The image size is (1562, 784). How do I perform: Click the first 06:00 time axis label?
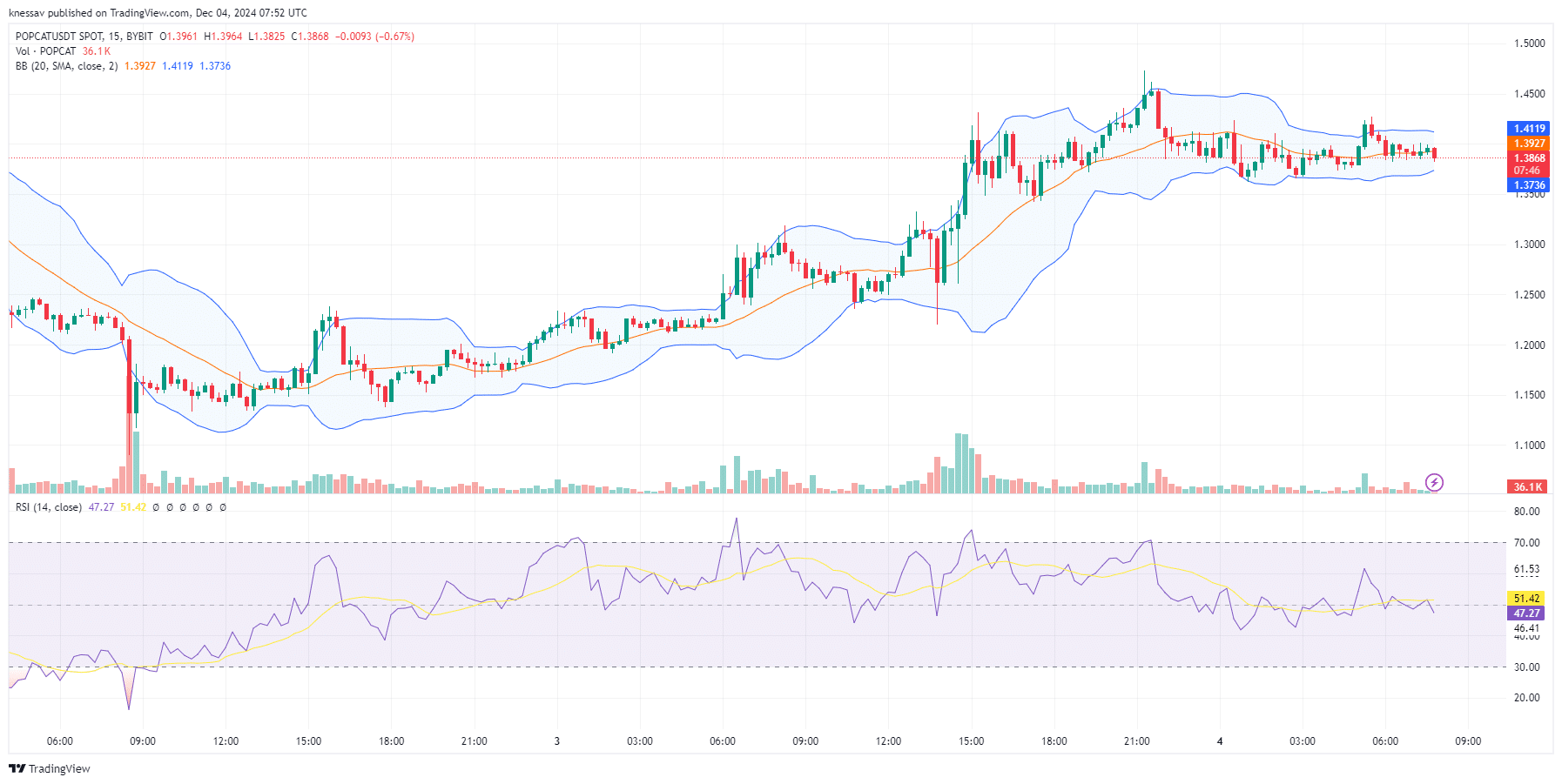(x=60, y=741)
